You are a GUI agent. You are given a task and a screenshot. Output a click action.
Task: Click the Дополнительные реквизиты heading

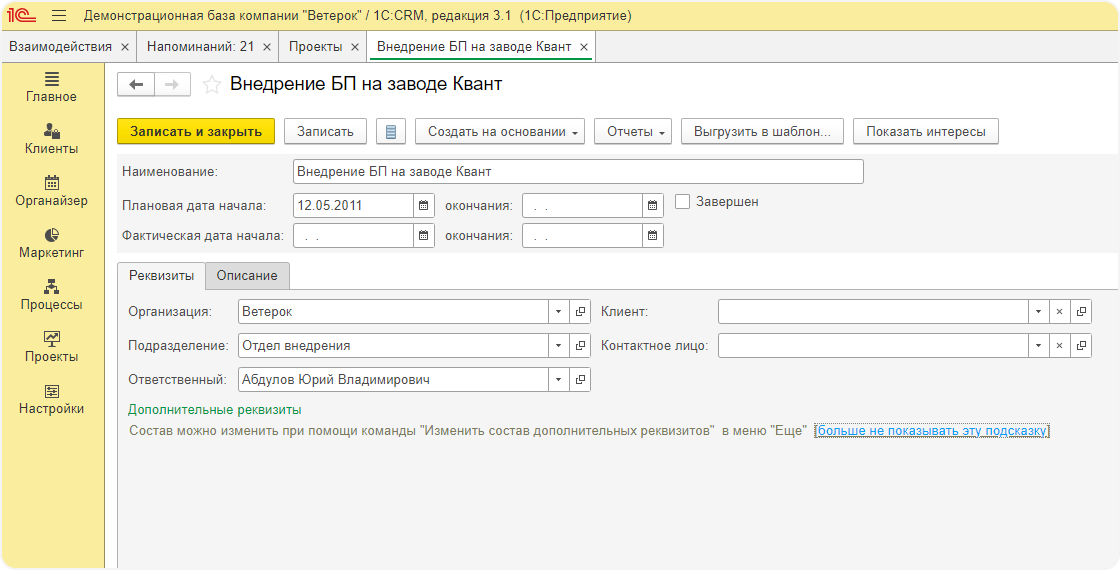click(x=214, y=410)
